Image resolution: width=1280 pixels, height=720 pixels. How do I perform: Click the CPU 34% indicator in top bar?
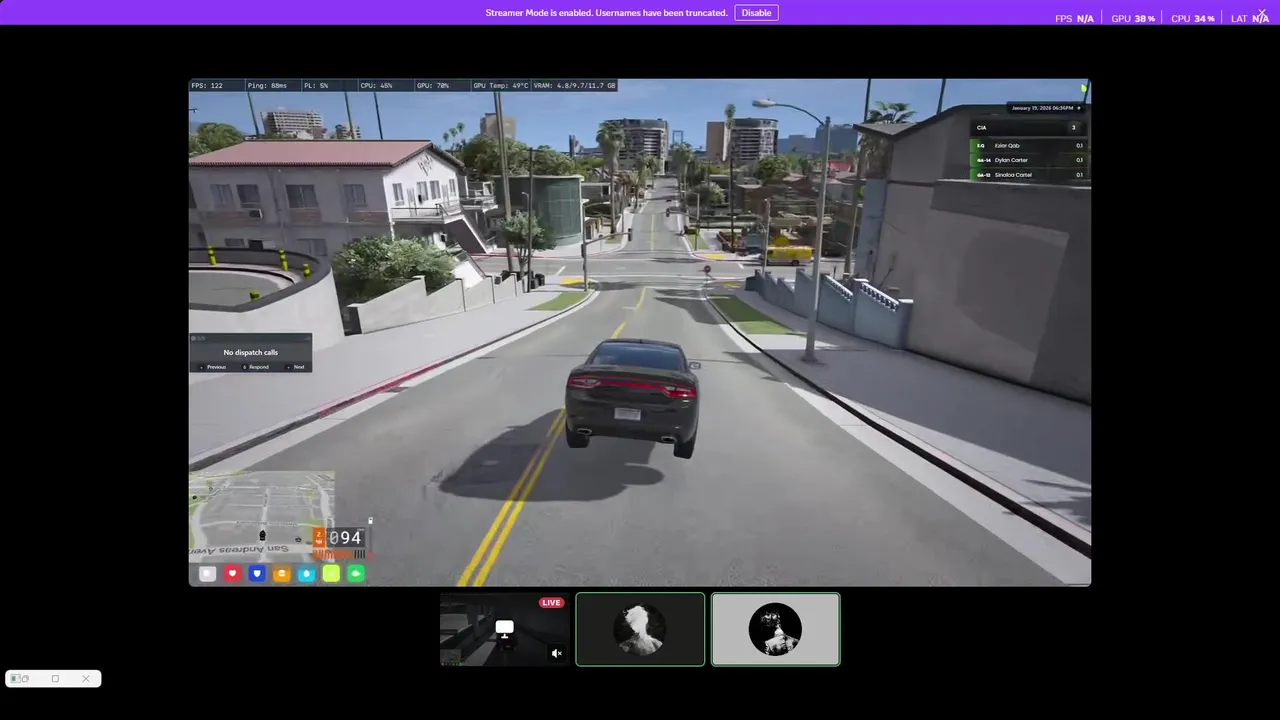(x=1193, y=19)
